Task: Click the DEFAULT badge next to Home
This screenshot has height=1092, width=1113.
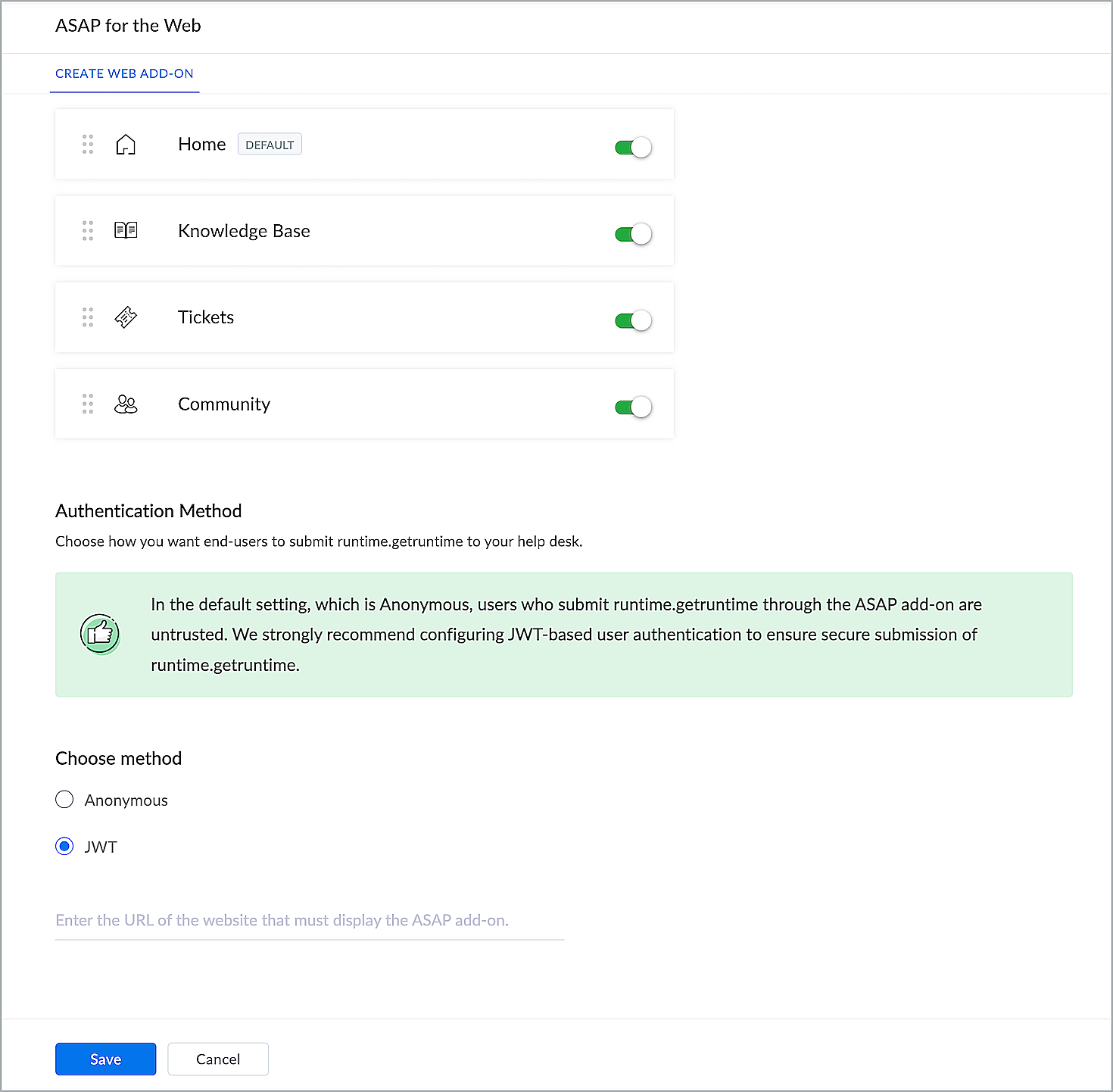Action: tap(270, 145)
